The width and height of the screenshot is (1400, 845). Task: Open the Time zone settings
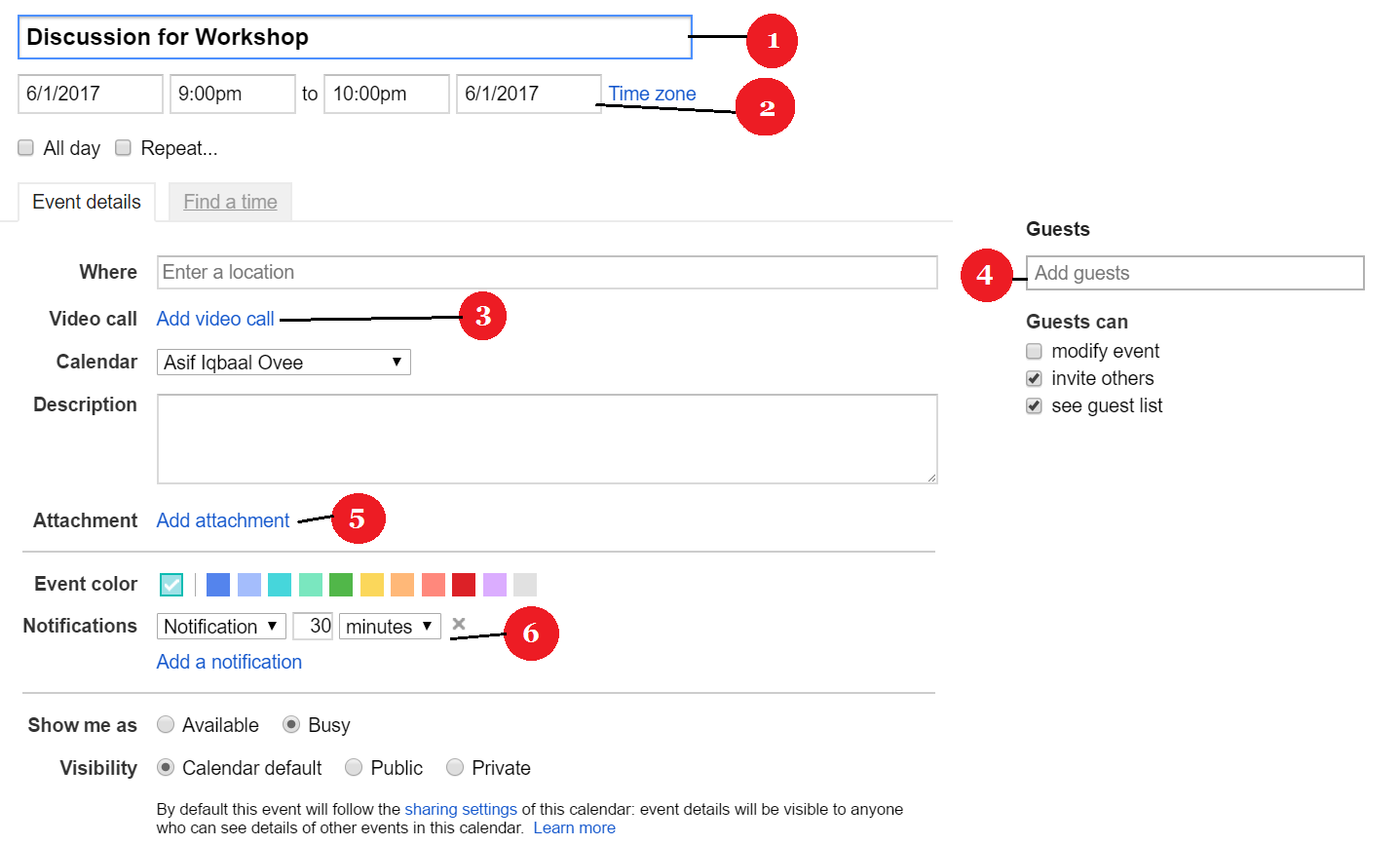tap(652, 94)
